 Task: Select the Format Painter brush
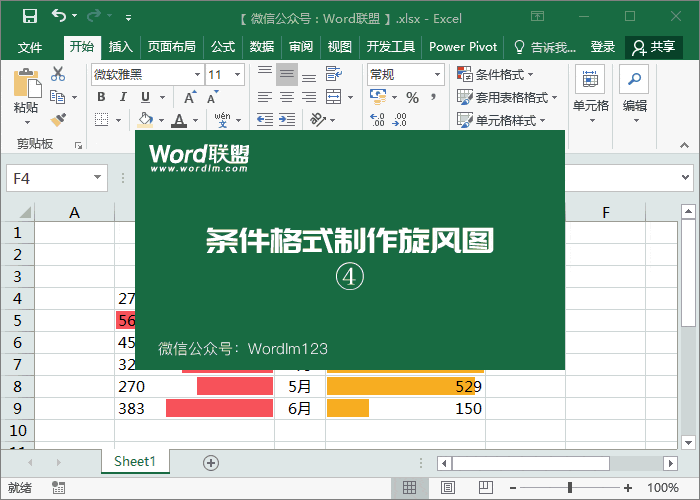coord(58,120)
